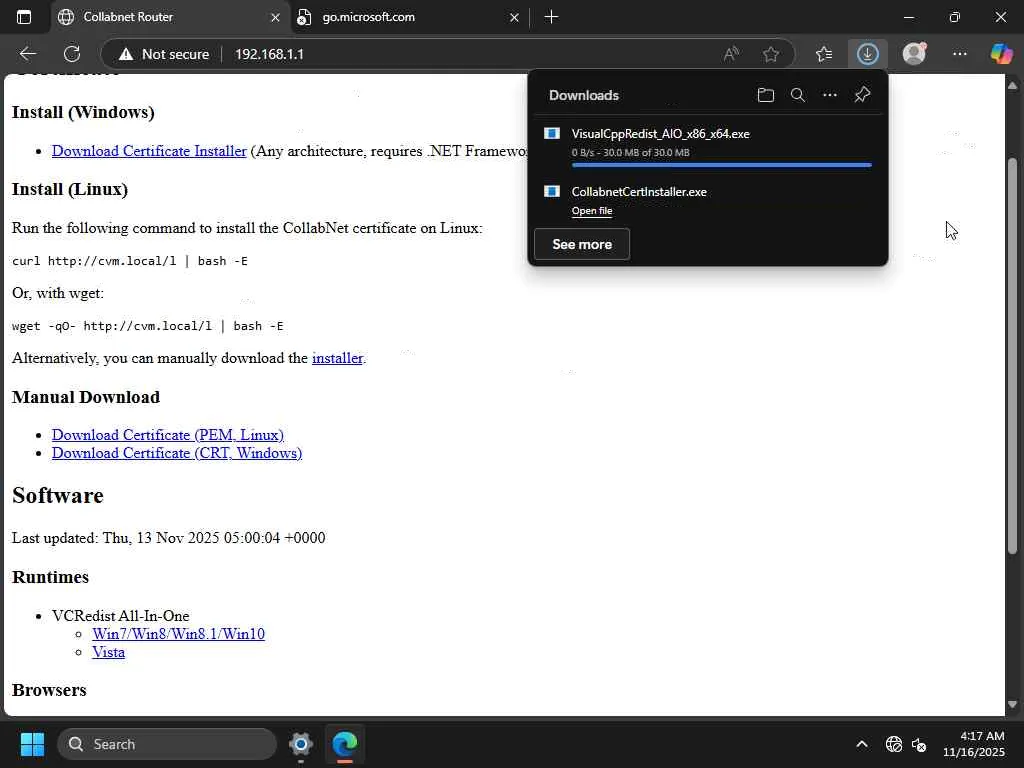Select the CollabnetCertInstaller.exe download

pos(708,200)
